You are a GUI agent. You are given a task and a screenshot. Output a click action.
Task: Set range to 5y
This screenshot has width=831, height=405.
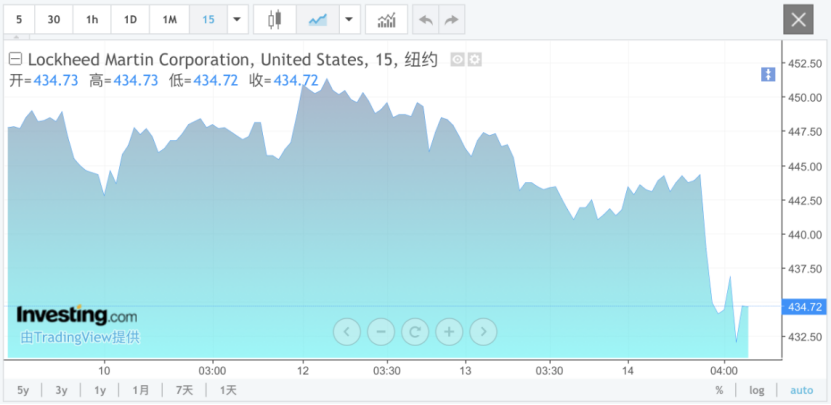click(x=23, y=391)
